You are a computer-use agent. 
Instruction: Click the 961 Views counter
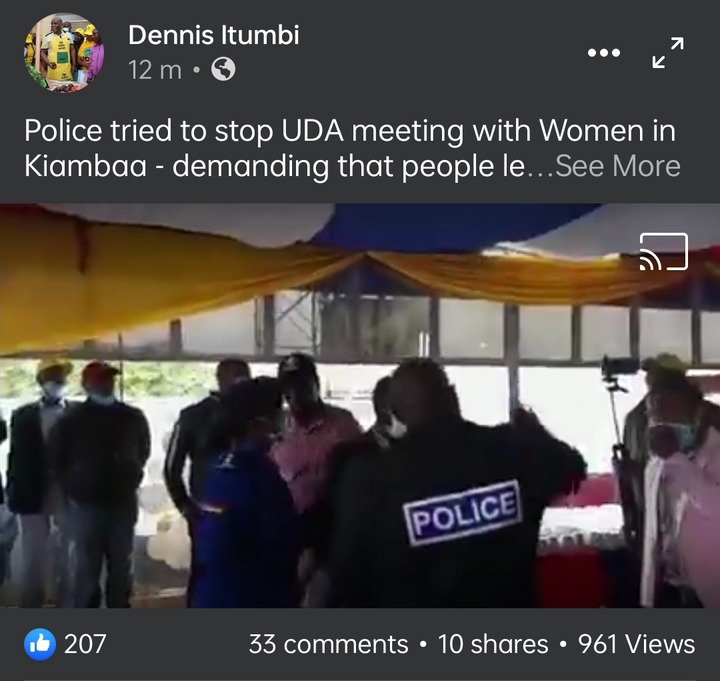point(636,644)
